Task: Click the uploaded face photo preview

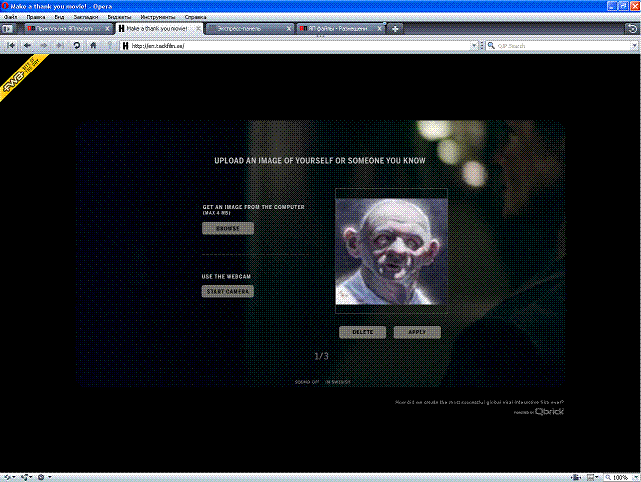Action: pyautogui.click(x=391, y=250)
